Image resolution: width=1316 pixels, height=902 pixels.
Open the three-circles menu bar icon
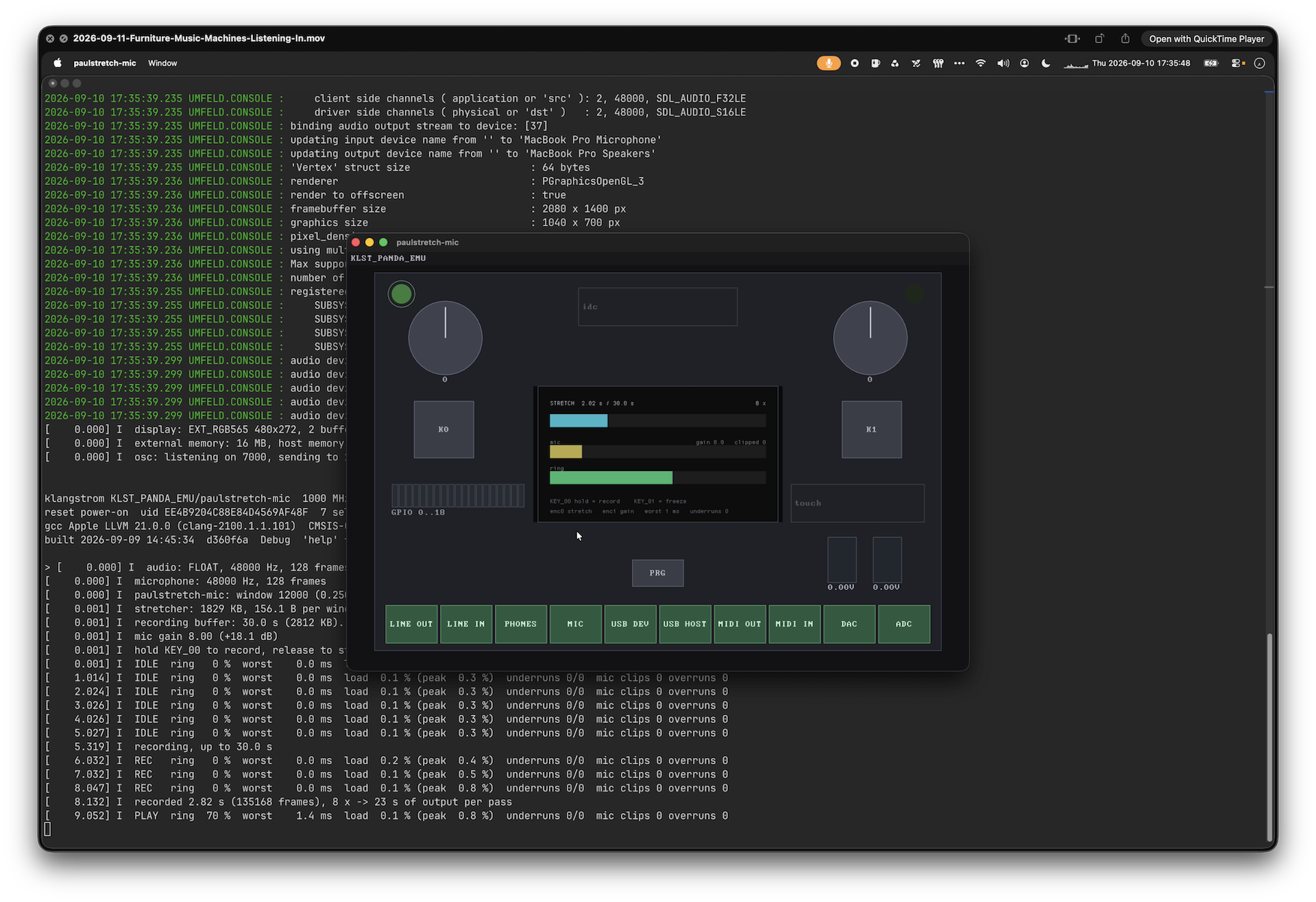(x=895, y=63)
